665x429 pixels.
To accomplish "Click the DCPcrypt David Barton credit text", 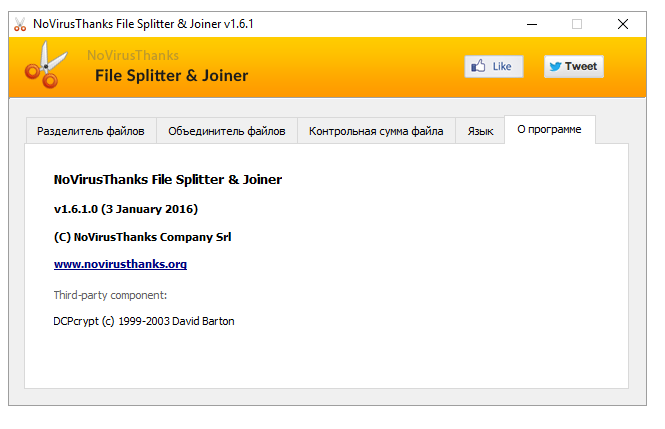I will point(143,322).
